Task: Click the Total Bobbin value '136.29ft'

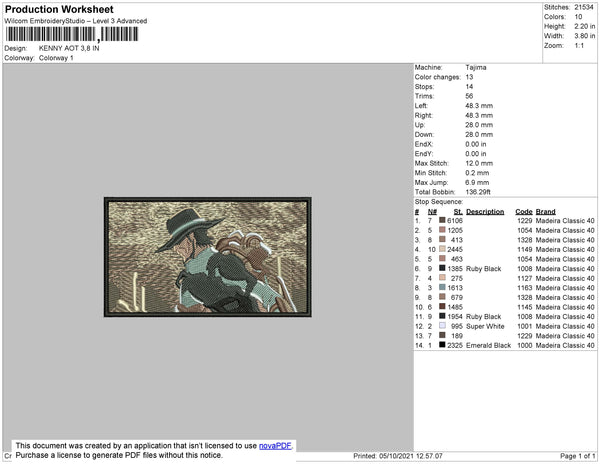Action: coord(478,192)
